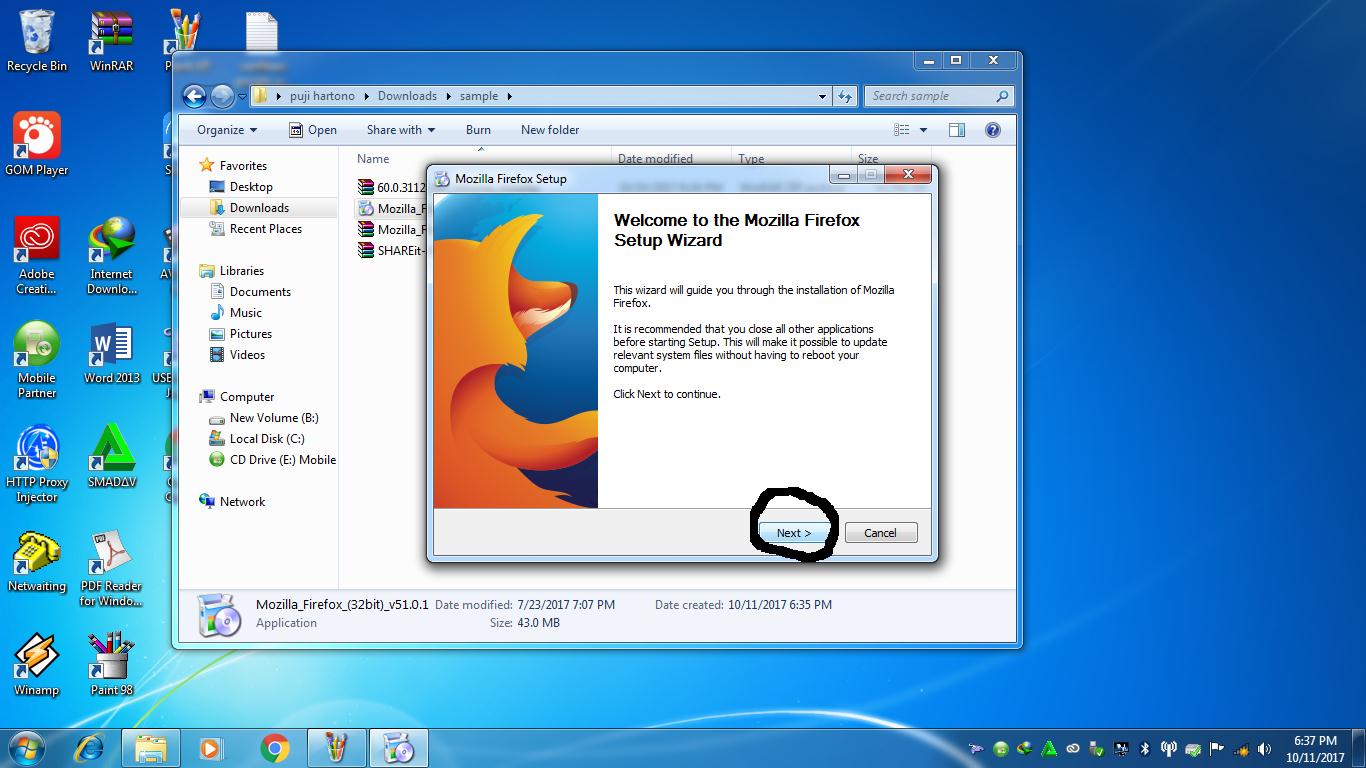
Task: Open Internet Explorer from the taskbar
Action: [x=90, y=747]
